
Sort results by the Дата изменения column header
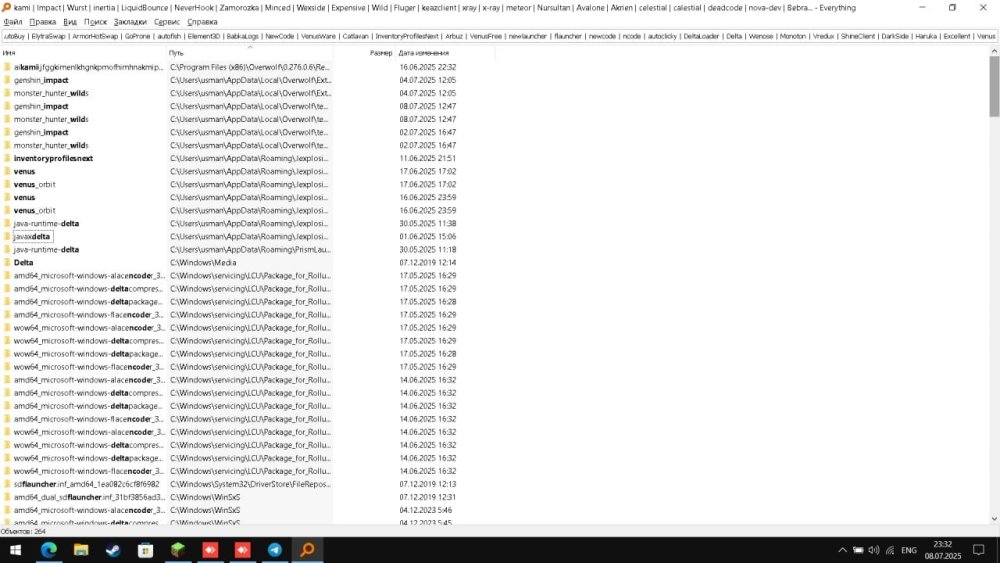(445, 53)
